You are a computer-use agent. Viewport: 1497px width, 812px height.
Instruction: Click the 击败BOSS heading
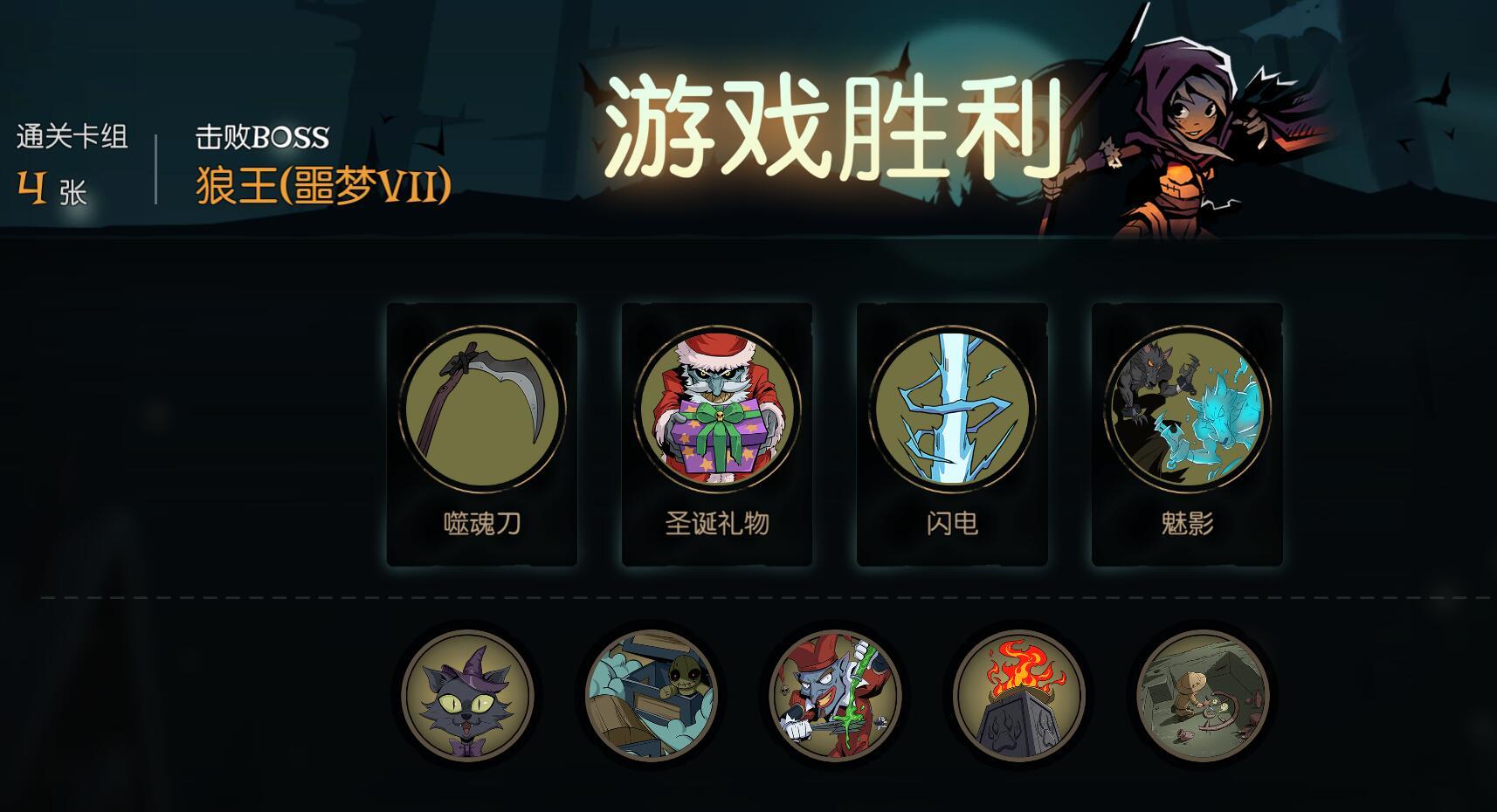pyautogui.click(x=262, y=137)
